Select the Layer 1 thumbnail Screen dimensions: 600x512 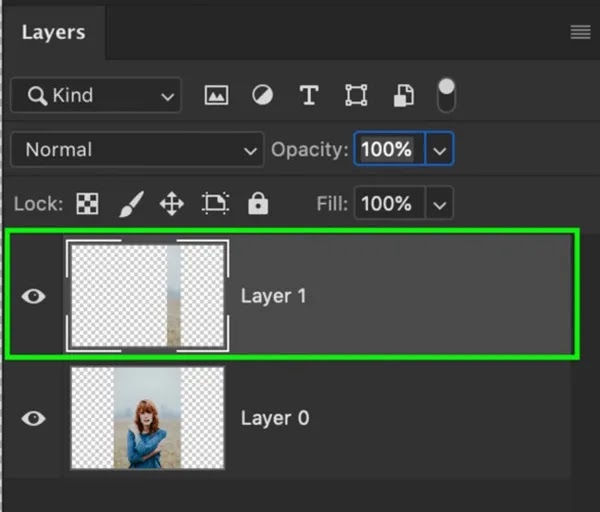click(148, 296)
